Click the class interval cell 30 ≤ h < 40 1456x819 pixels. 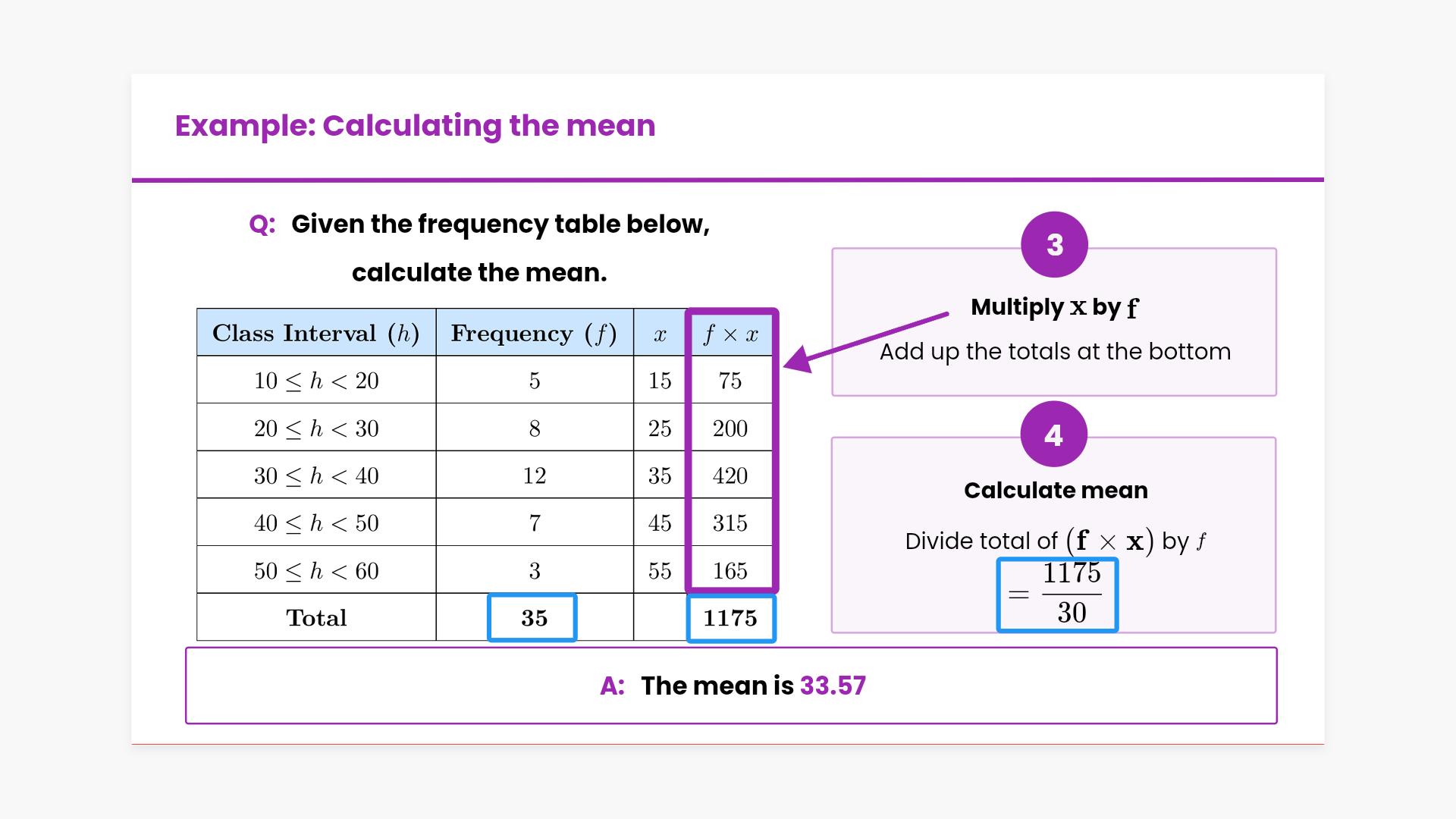316,475
